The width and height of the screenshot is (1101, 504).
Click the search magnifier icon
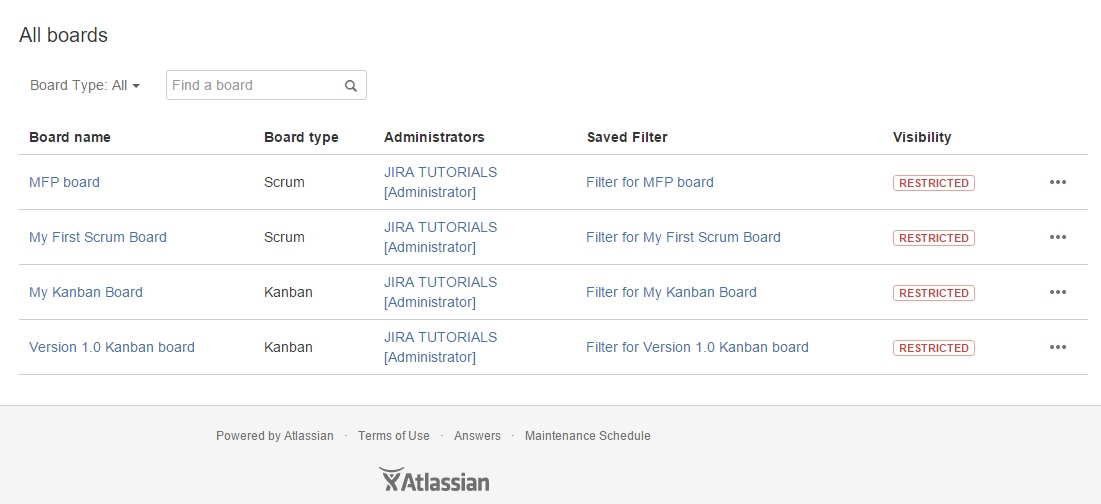coord(351,86)
